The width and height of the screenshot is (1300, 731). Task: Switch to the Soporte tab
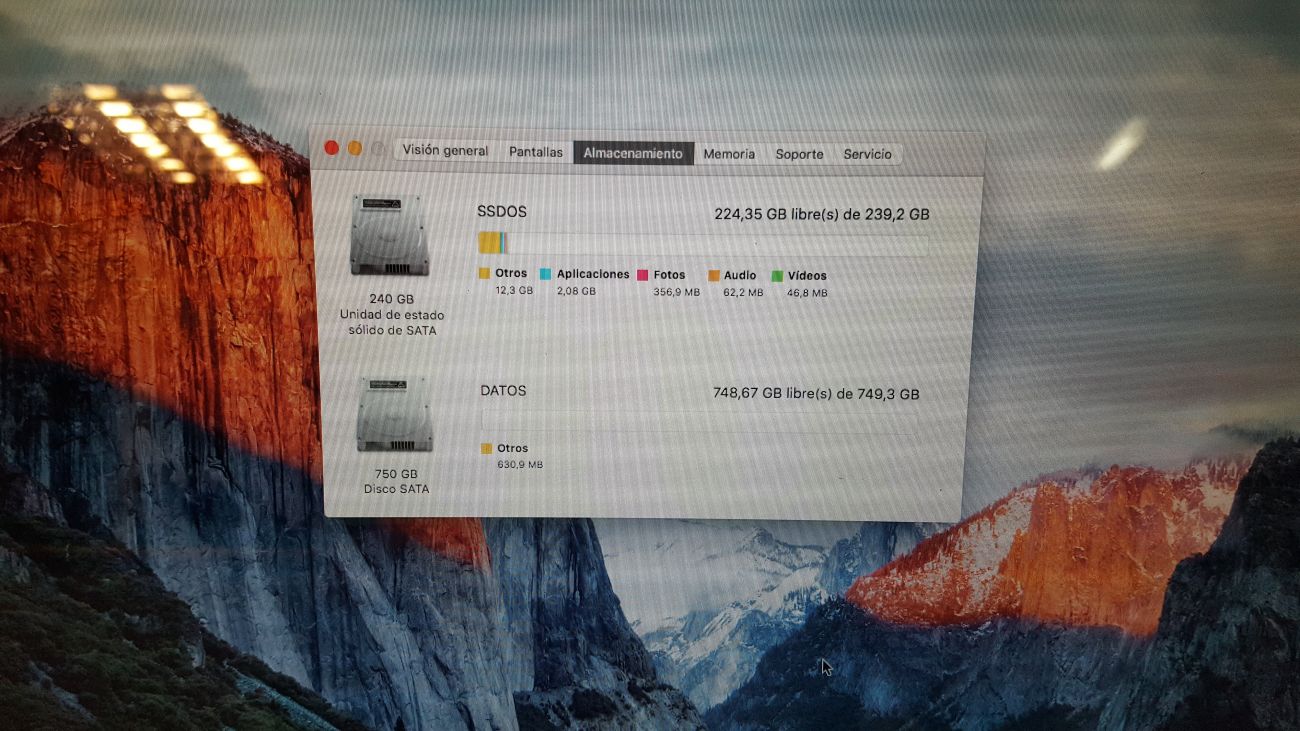click(x=799, y=154)
